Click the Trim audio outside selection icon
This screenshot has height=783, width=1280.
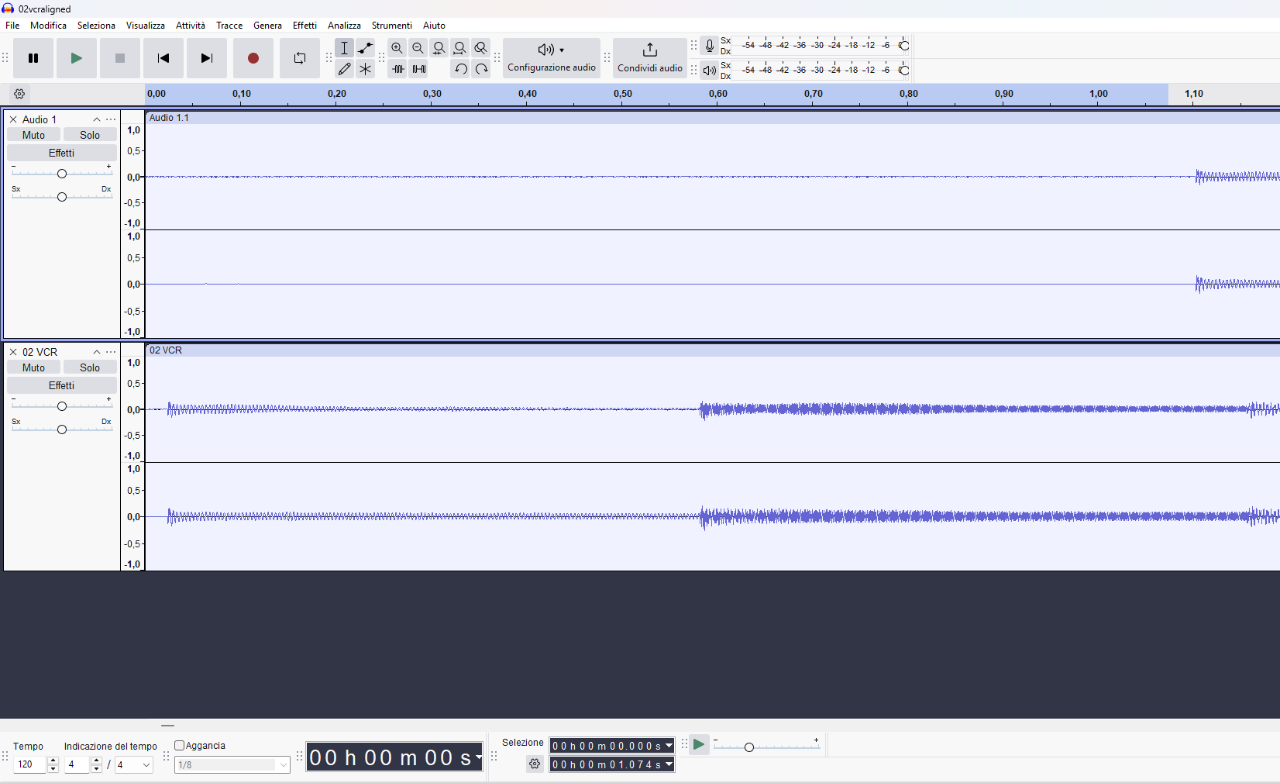pyautogui.click(x=397, y=69)
